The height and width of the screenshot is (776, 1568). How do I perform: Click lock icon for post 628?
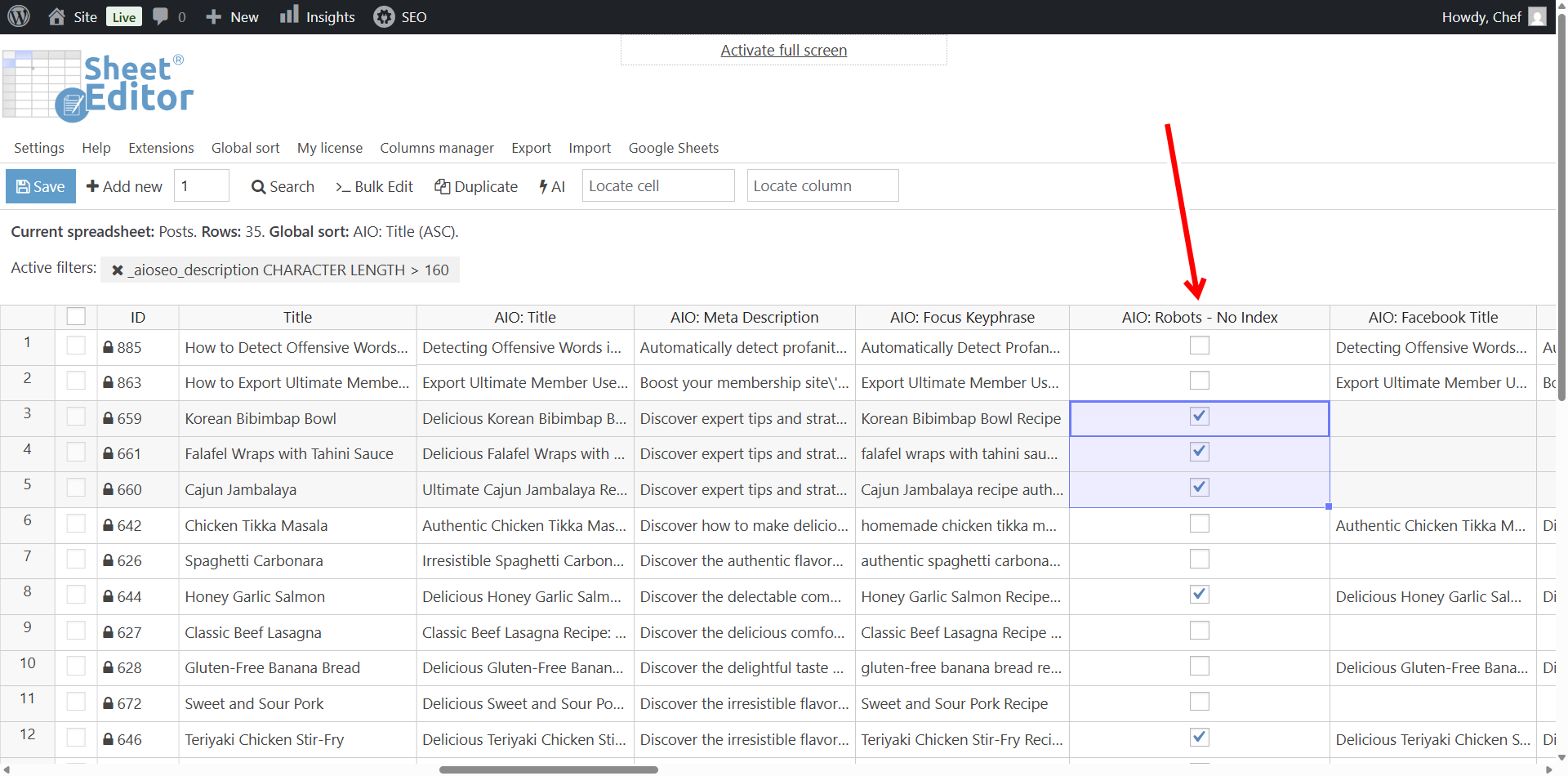coord(108,667)
